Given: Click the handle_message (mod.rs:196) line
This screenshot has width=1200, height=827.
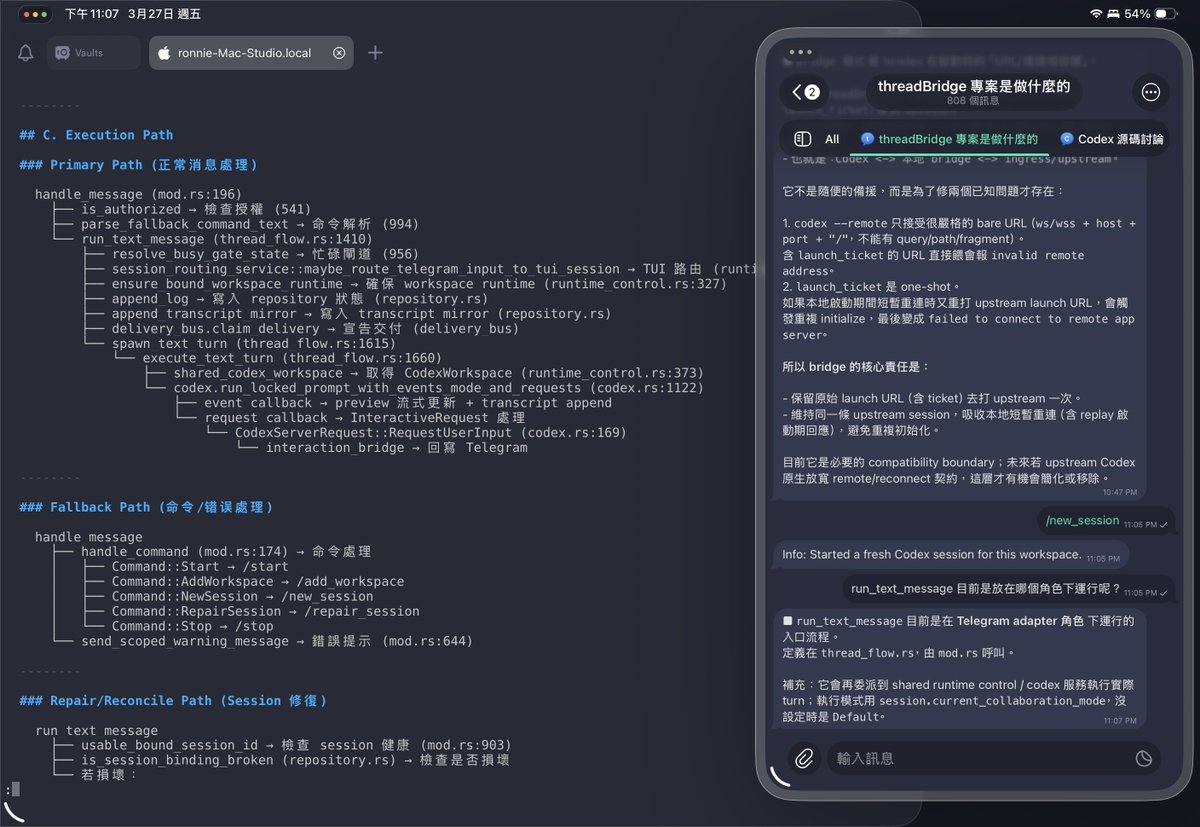Looking at the screenshot, I should click(x=138, y=194).
